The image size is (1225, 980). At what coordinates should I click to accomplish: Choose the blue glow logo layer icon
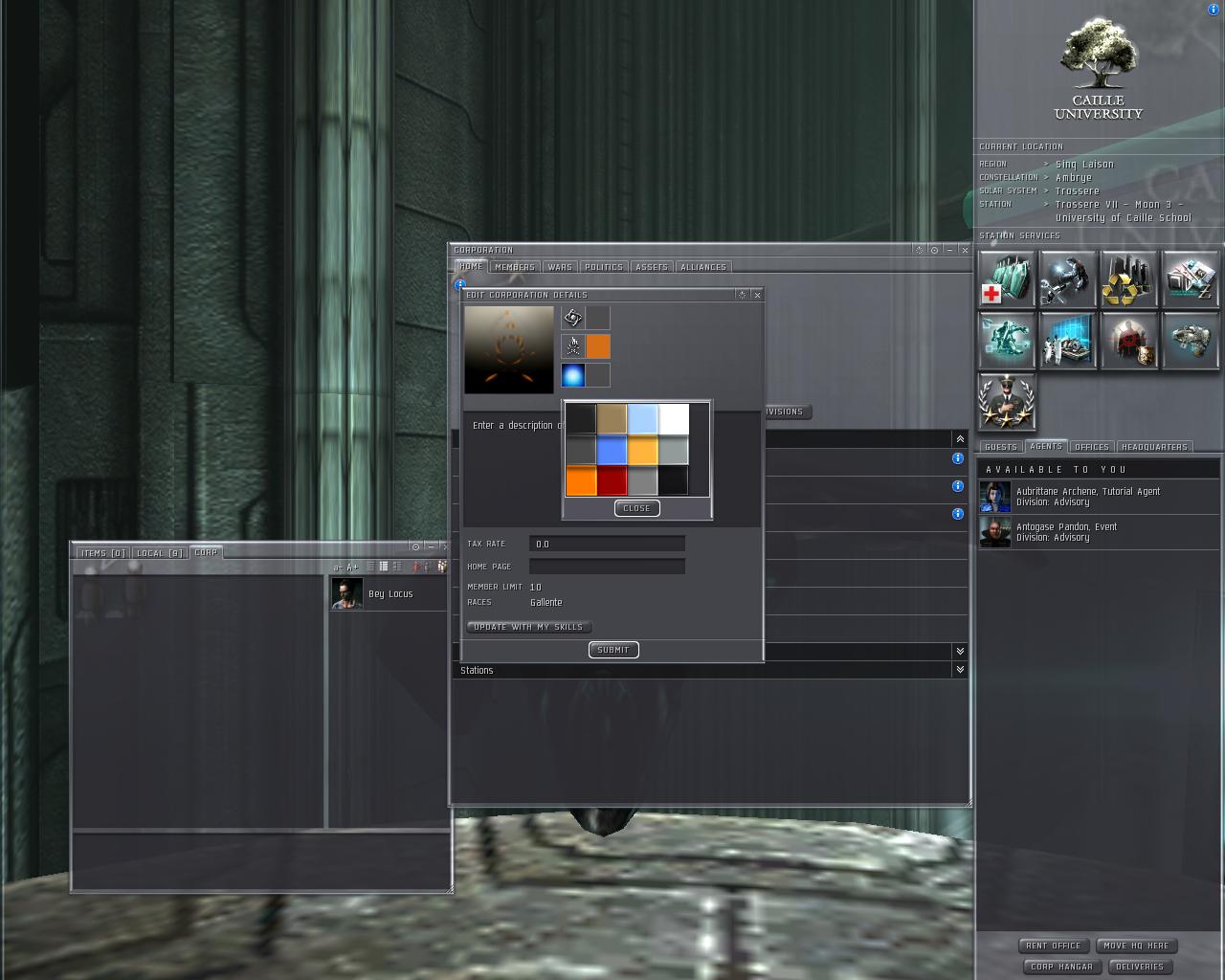click(573, 375)
